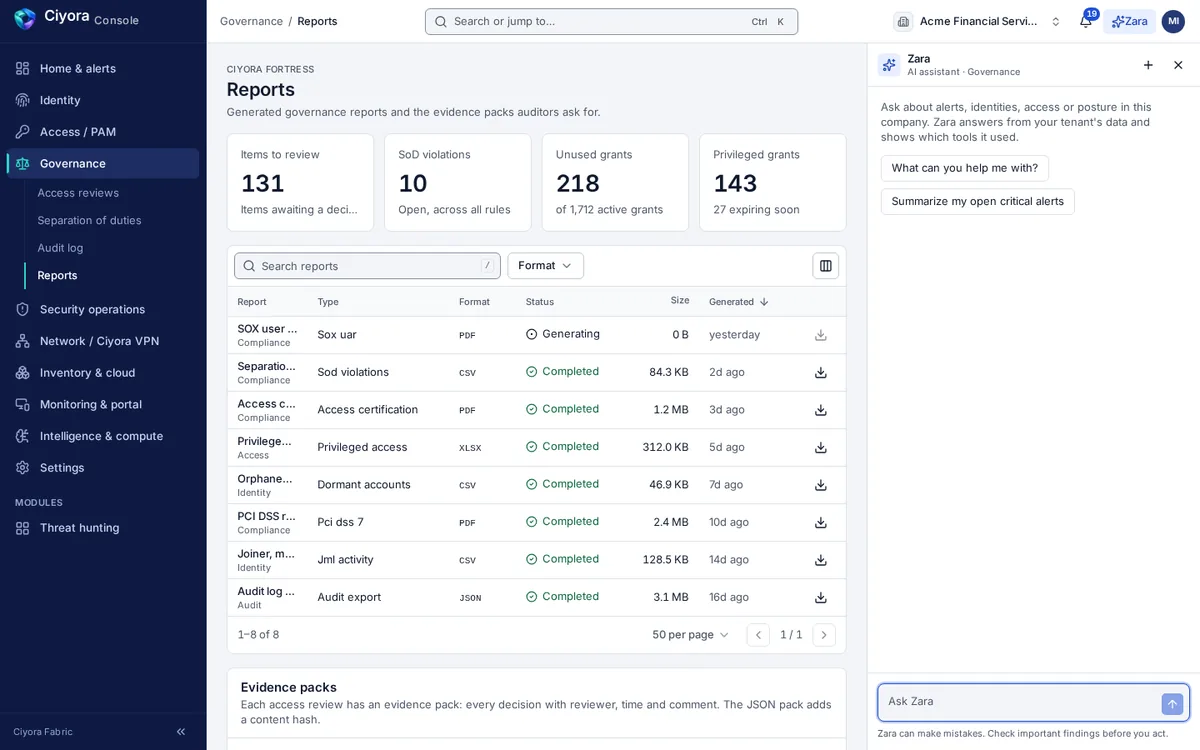Download the Audit export report
Screen dimensions: 1200x750
coord(821,597)
